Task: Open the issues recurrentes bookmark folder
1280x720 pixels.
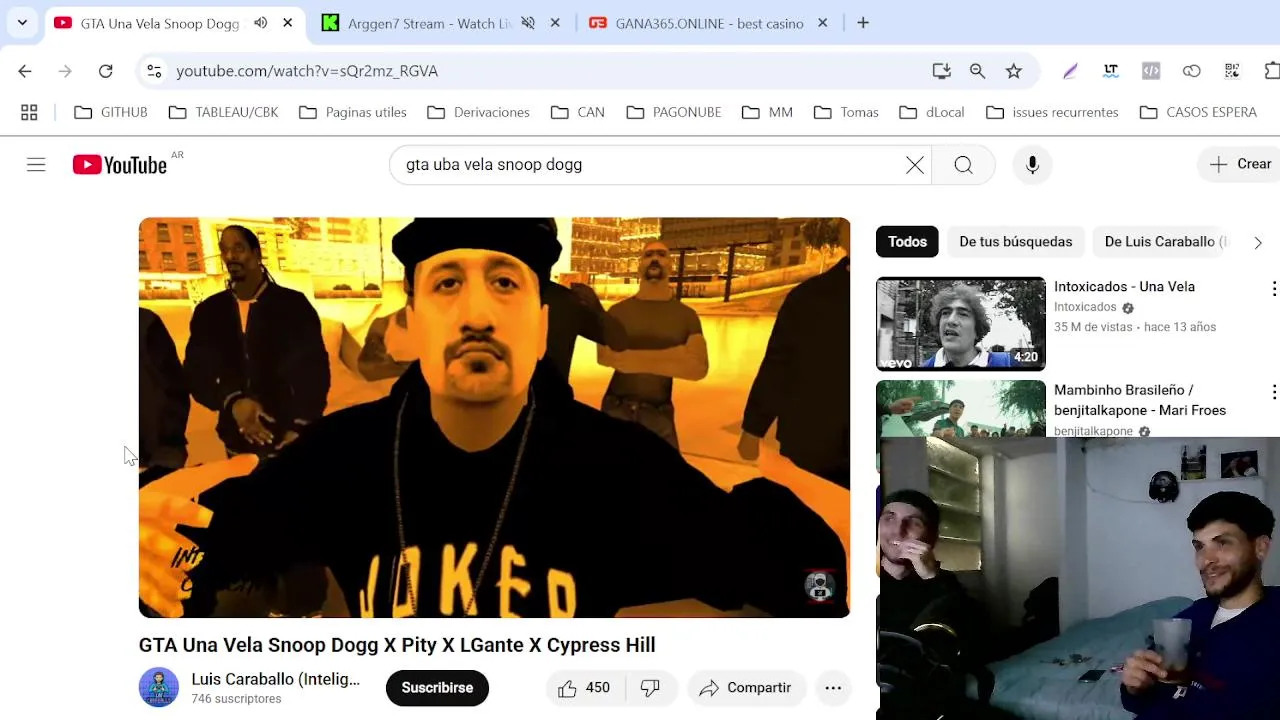Action: tap(1053, 112)
